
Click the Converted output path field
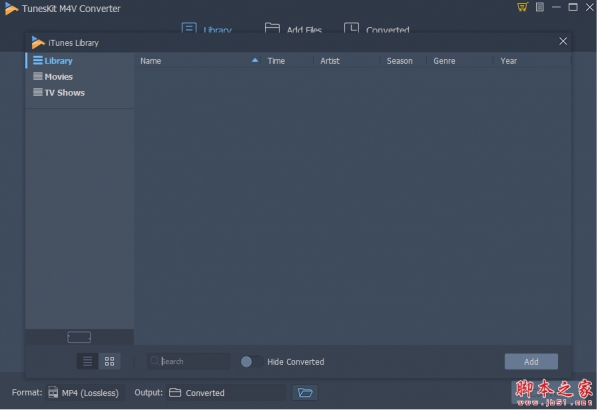pyautogui.click(x=227, y=393)
